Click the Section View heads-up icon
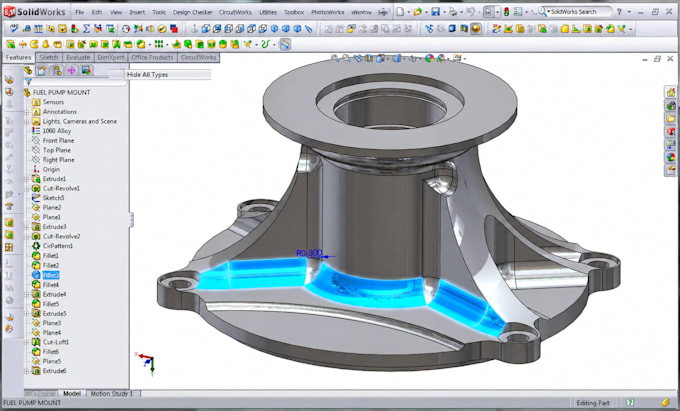The width and height of the screenshot is (680, 411). (369, 58)
